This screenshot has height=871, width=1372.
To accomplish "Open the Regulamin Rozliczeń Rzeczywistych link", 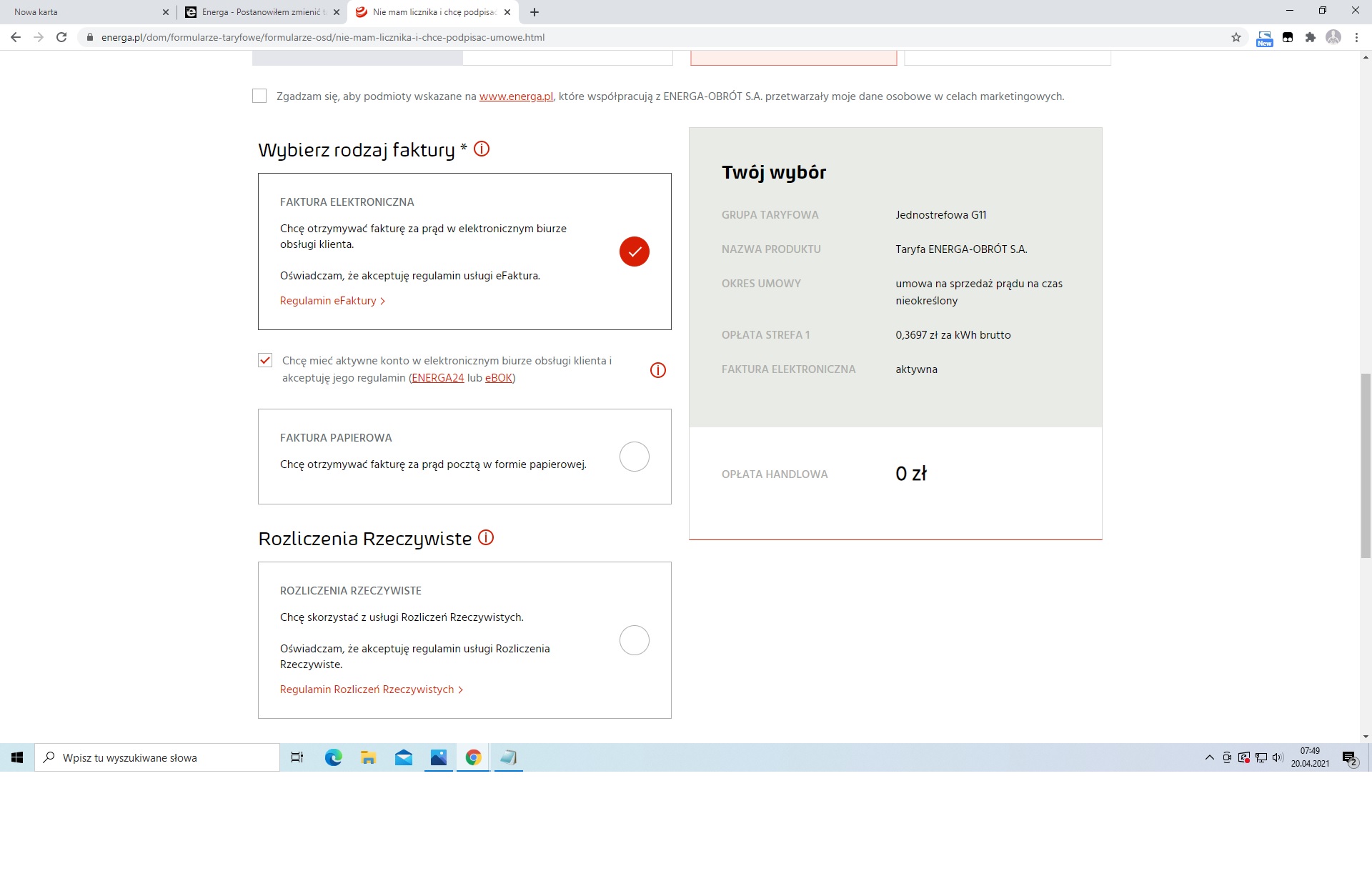I will (372, 690).
